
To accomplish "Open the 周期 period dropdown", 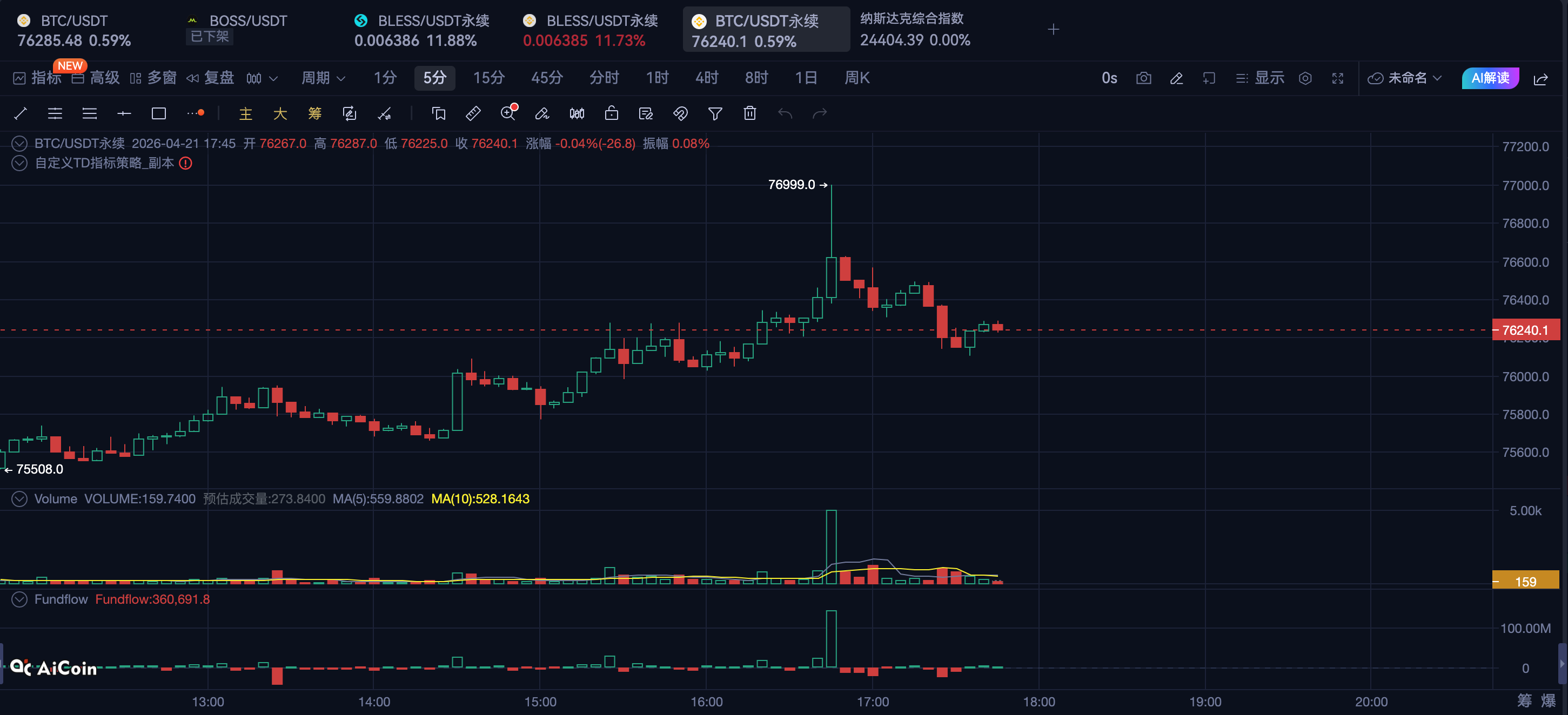I will tap(323, 78).
